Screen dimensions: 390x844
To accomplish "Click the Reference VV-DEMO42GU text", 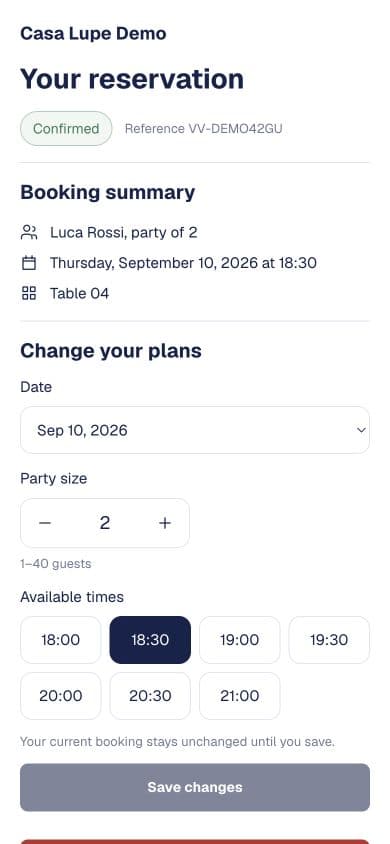I will (203, 129).
